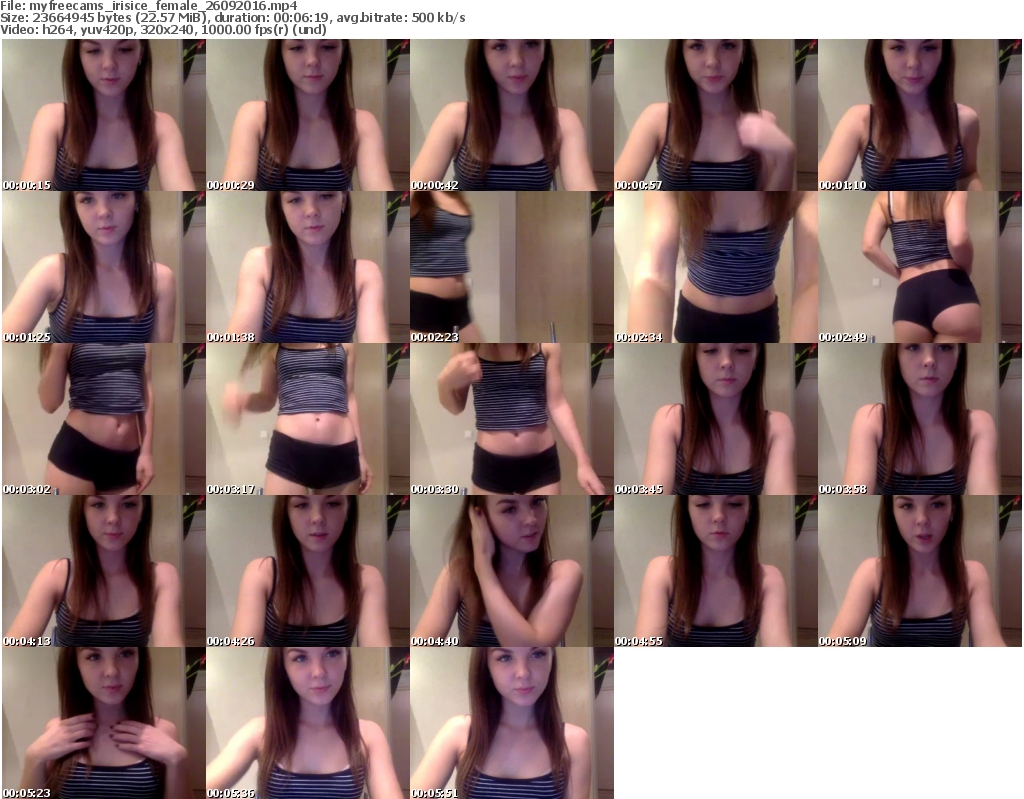Click the 'Size: 23664945 bytes' header line
Screen dimensions: 1024x799
[232, 18]
